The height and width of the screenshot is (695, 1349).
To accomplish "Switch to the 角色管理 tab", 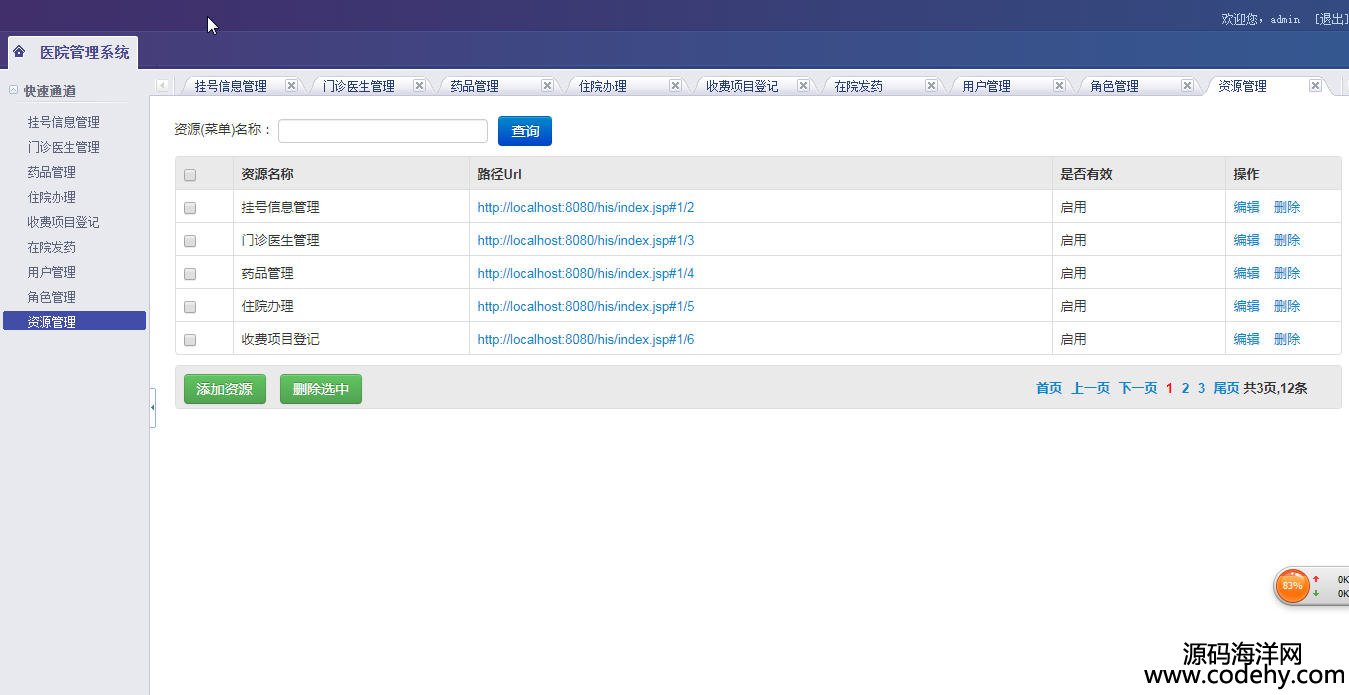I will (1115, 86).
